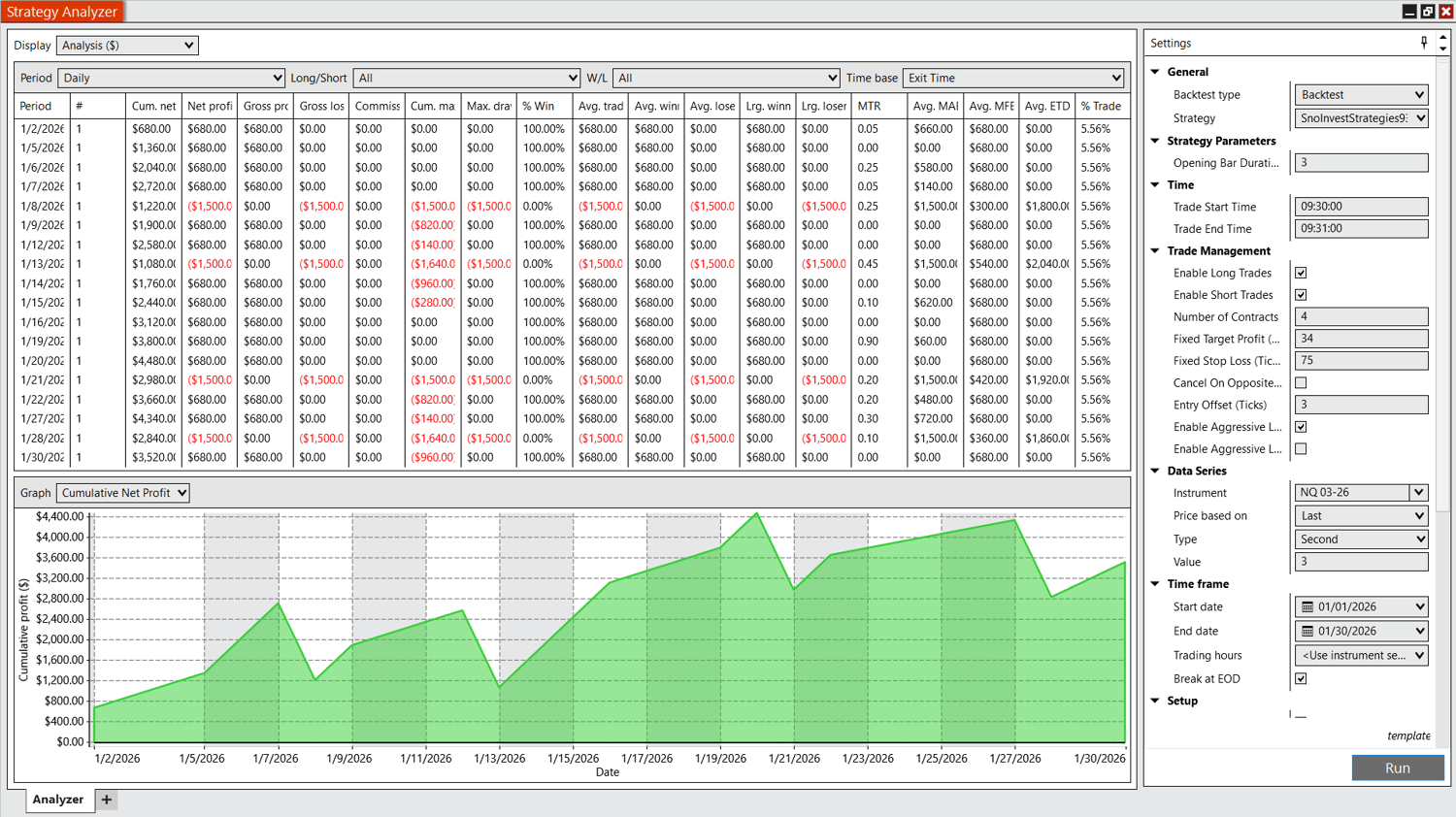Viewport: 1456px width, 817px height.
Task: Select the Avg. MAE cell showing $620.00
Action: pos(935,303)
